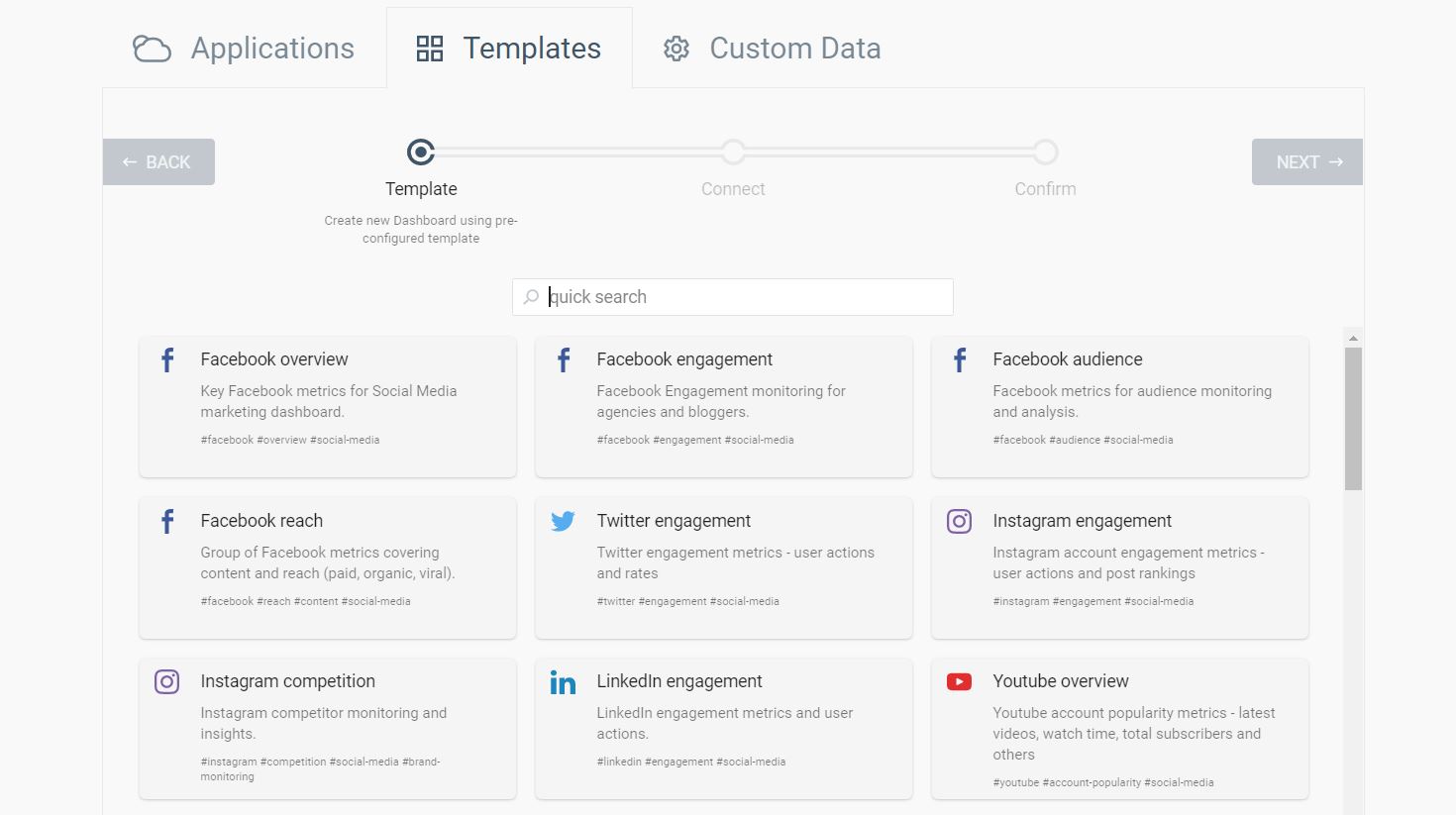Choose the Twitter engagement template title
The image size is (1456, 815).
[674, 521]
